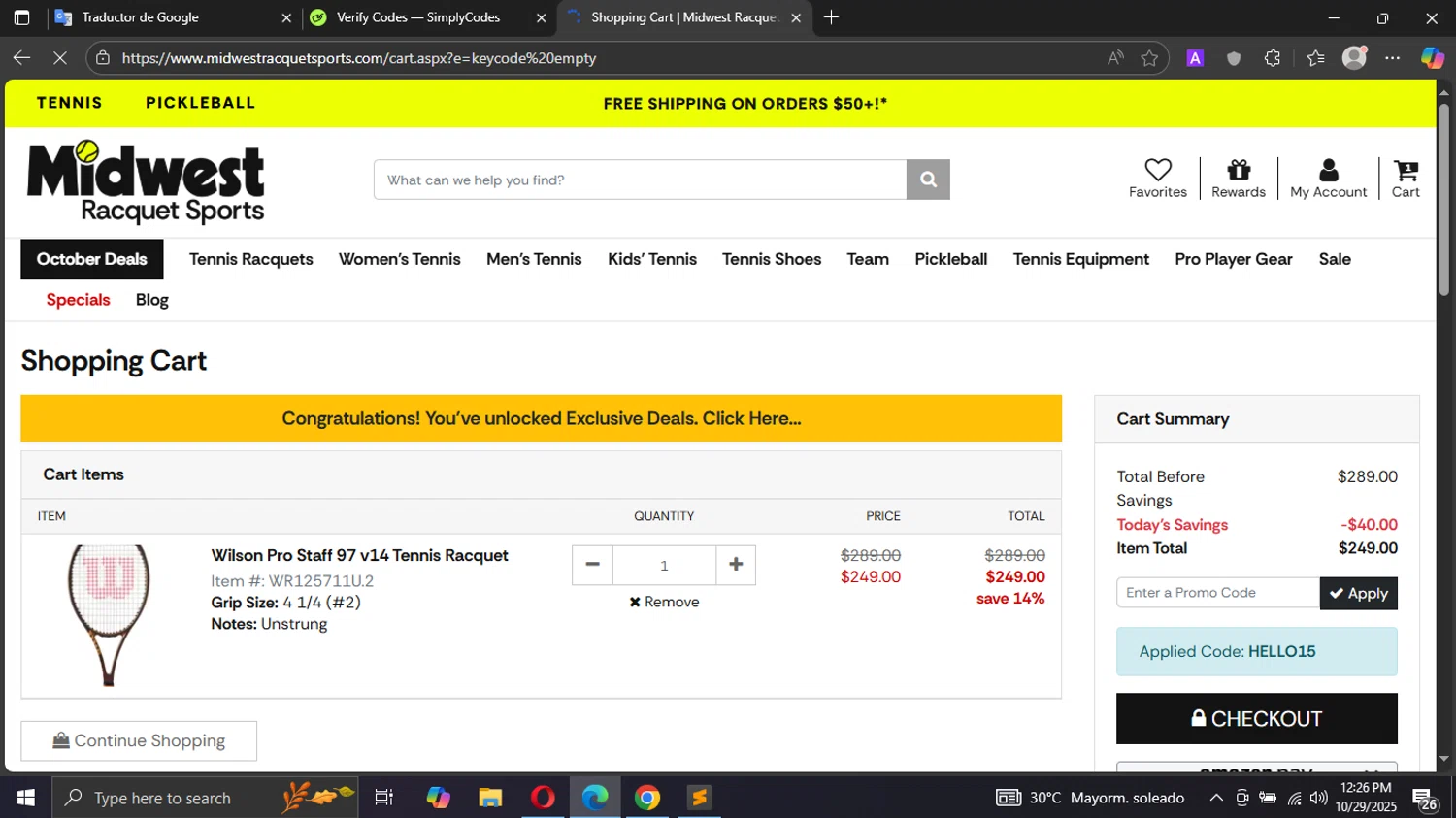1456x818 pixels.
Task: Click the shield extension icon
Action: coord(1234,58)
